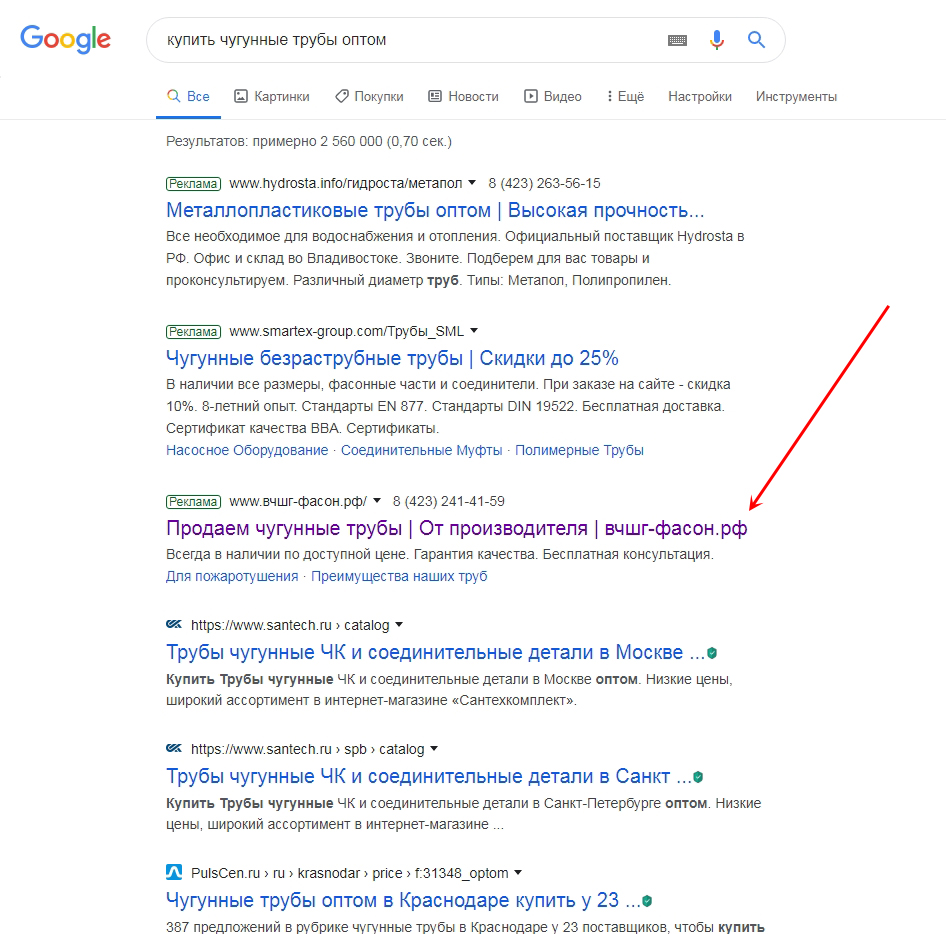Expand dropdown arrow next to PulsCen.ru URL
Screen dimensions: 946x934
coord(518,873)
